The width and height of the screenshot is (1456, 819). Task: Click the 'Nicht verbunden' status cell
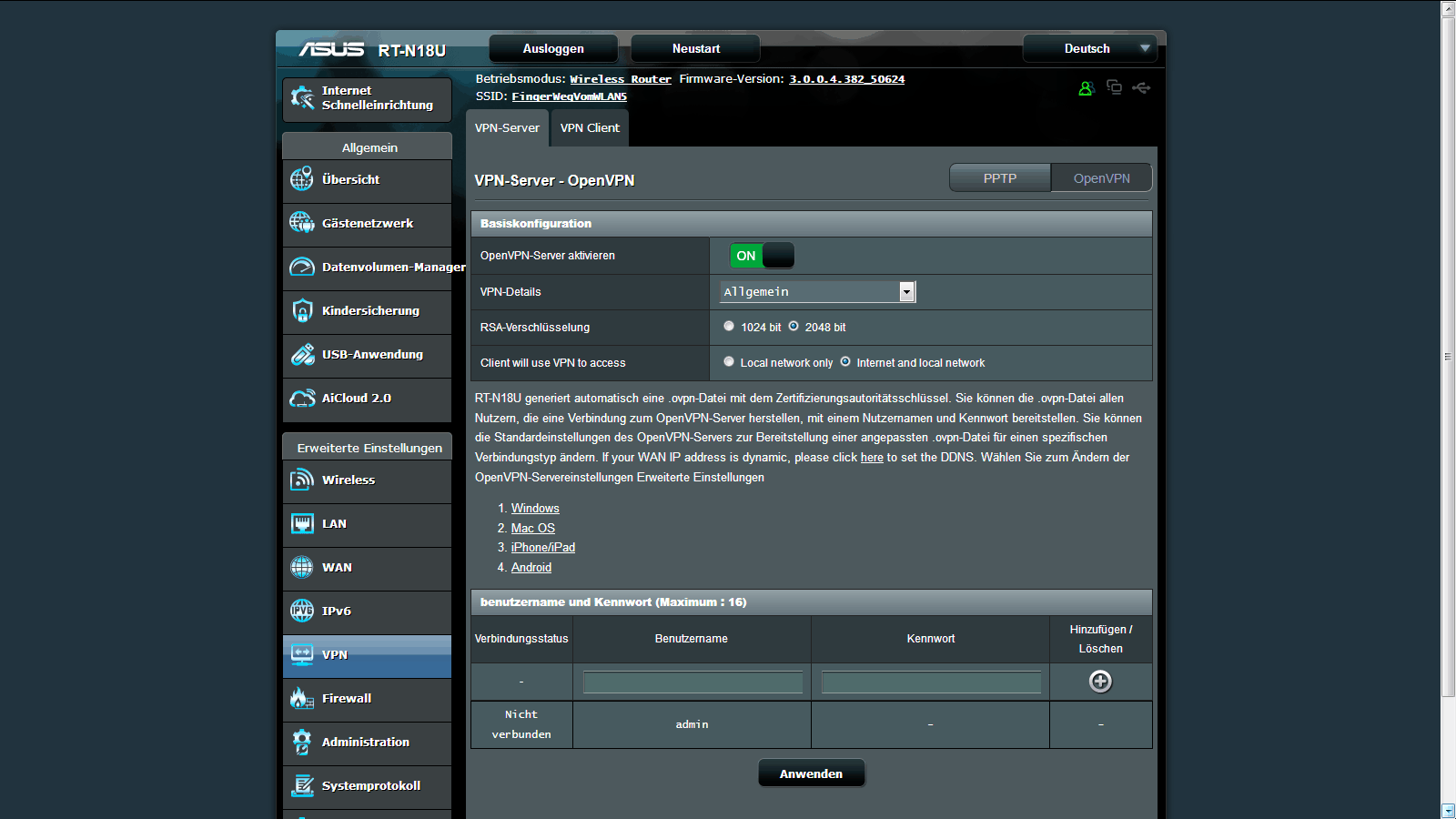[521, 724]
